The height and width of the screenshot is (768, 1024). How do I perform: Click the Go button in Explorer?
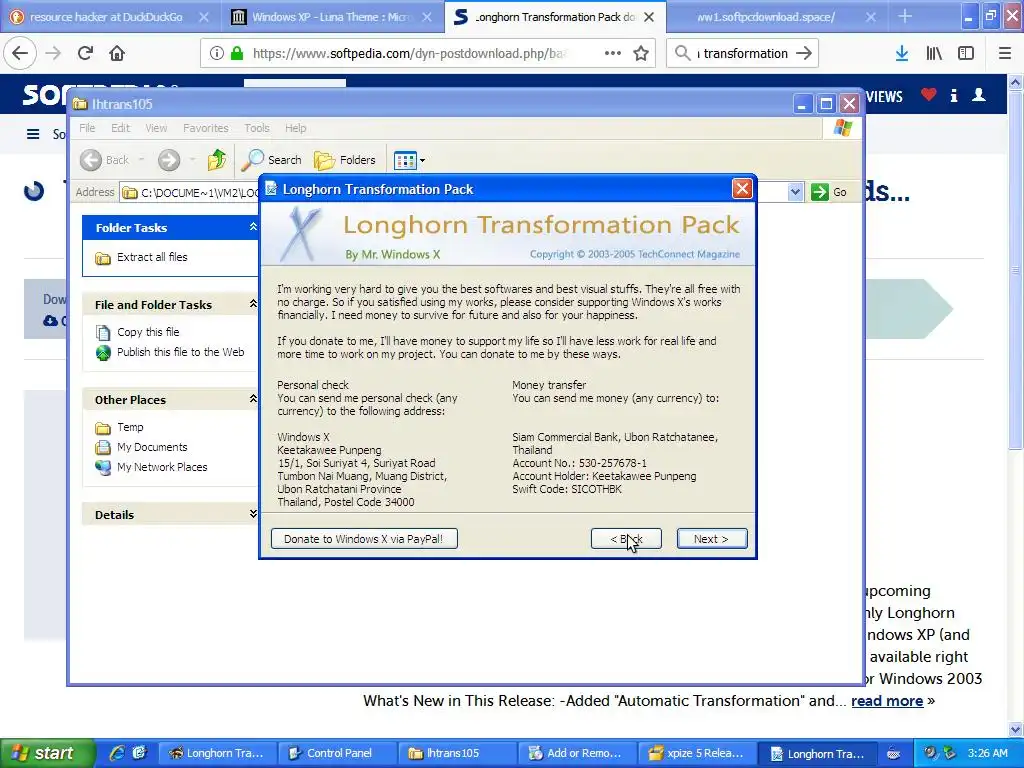(829, 192)
